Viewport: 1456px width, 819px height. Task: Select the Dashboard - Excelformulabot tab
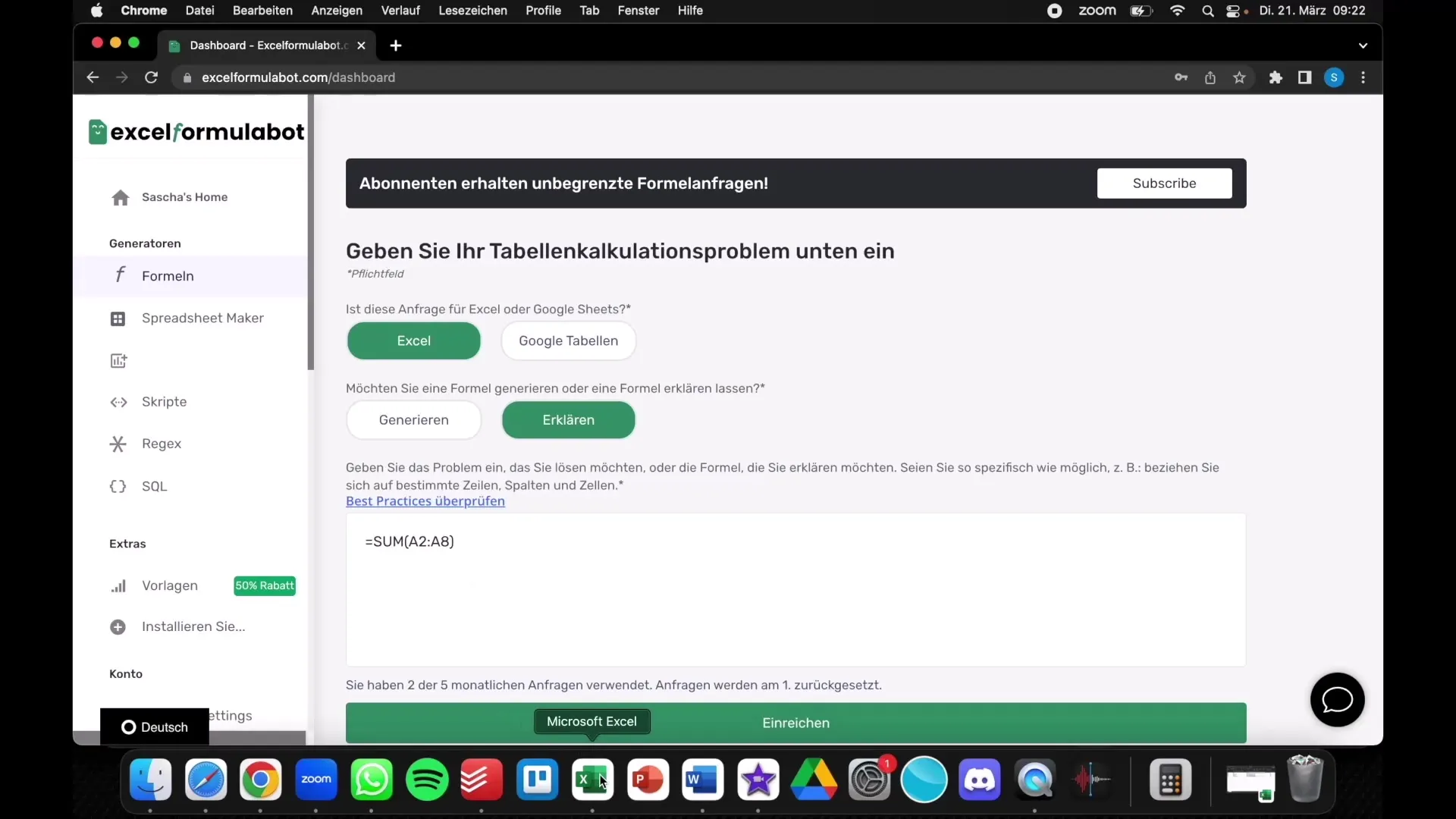267,45
